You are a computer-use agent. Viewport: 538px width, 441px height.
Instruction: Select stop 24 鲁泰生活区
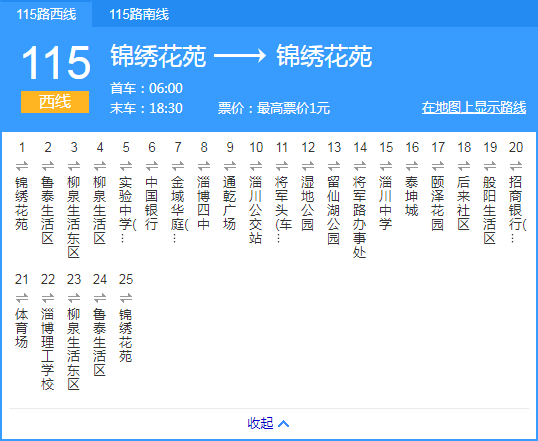(x=100, y=342)
